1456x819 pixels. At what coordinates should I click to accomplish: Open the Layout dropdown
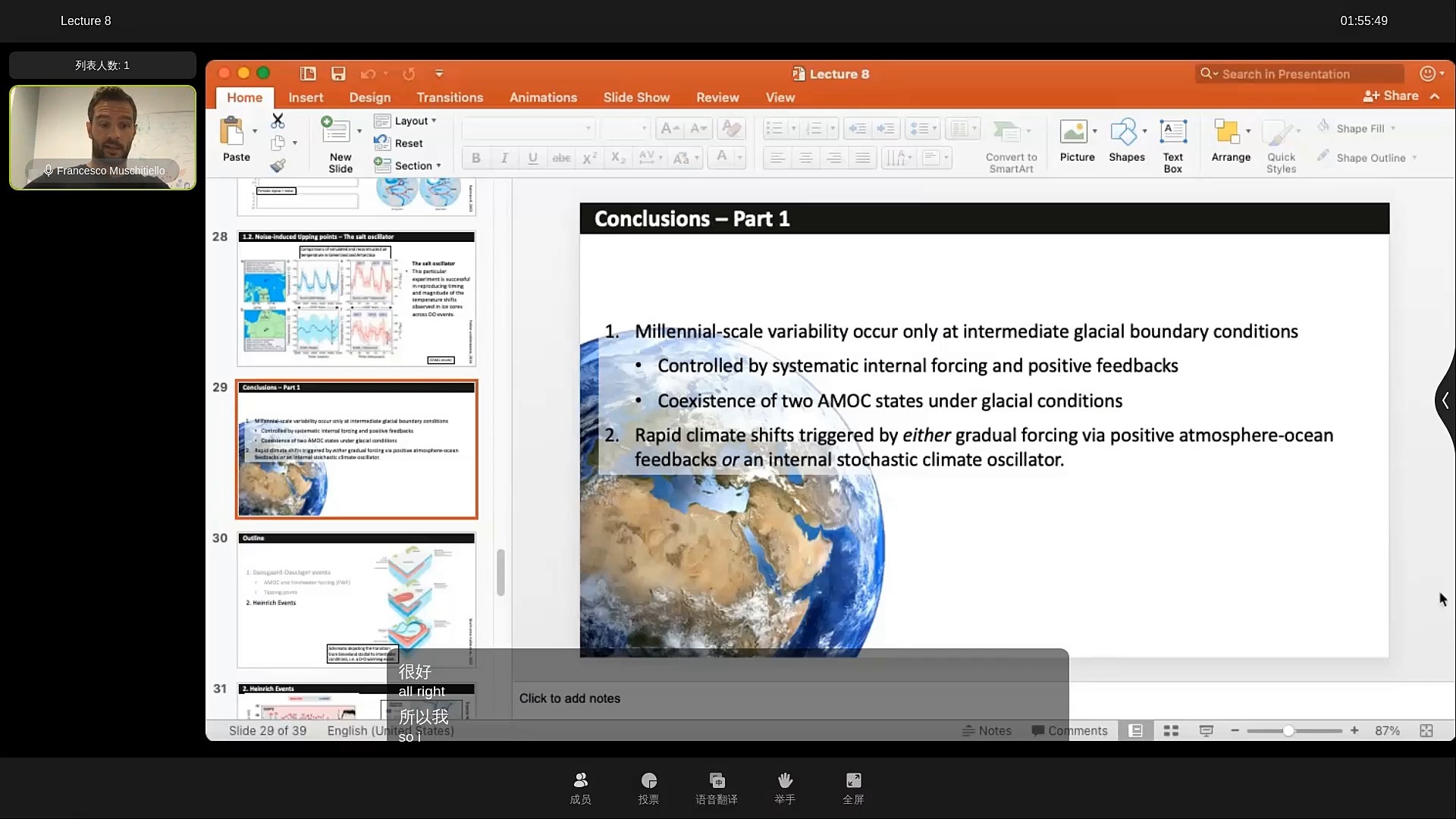pyautogui.click(x=406, y=121)
